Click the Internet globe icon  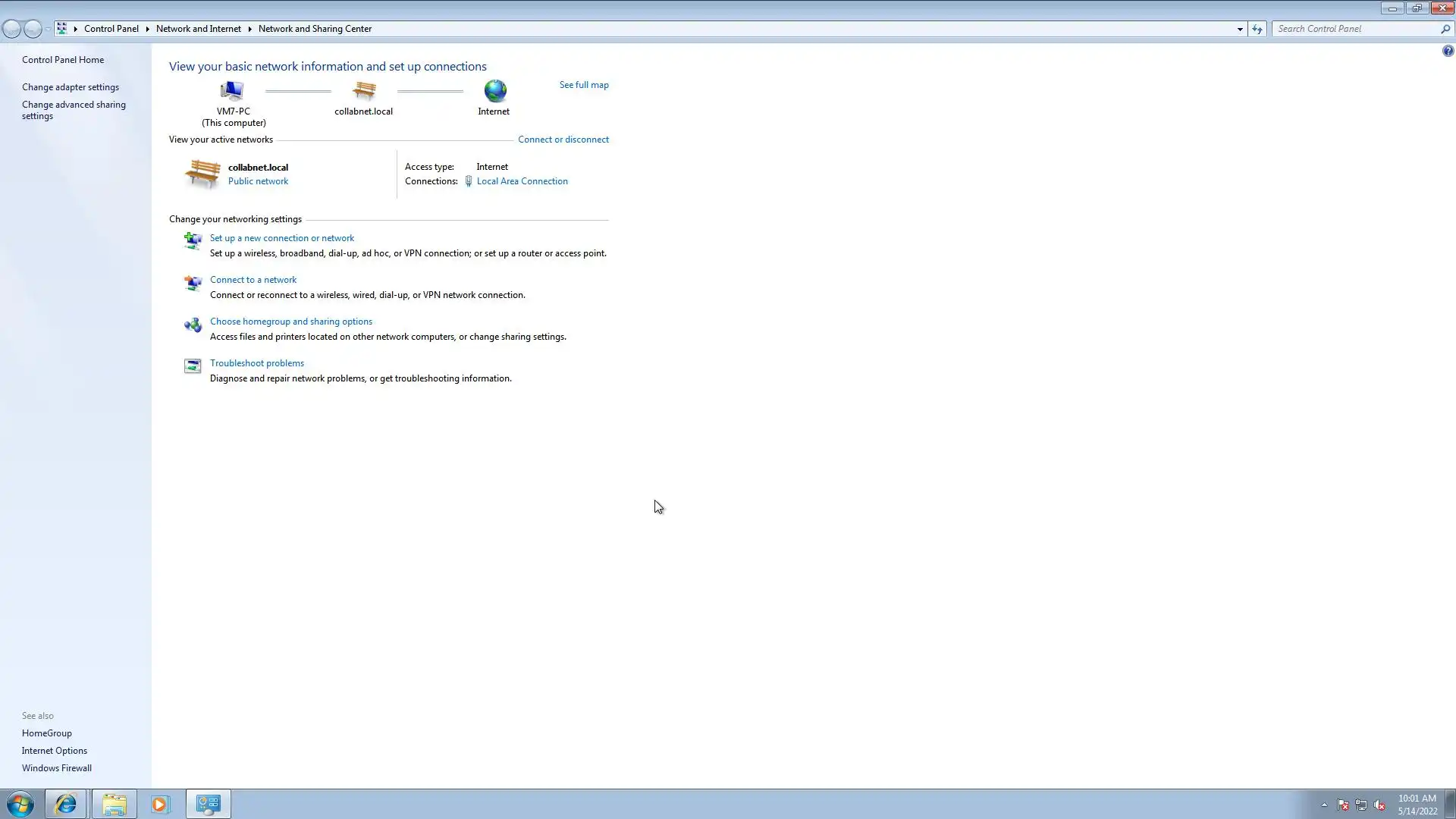coord(494,91)
